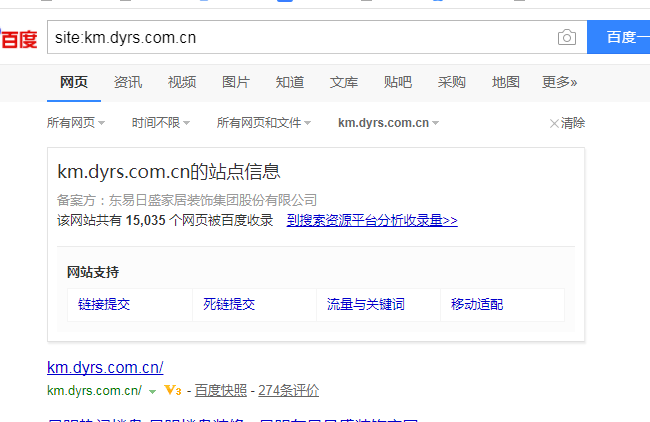The height and width of the screenshot is (422, 650).
Task: Open the 所有网页 filter dropdown
Action: [76, 123]
